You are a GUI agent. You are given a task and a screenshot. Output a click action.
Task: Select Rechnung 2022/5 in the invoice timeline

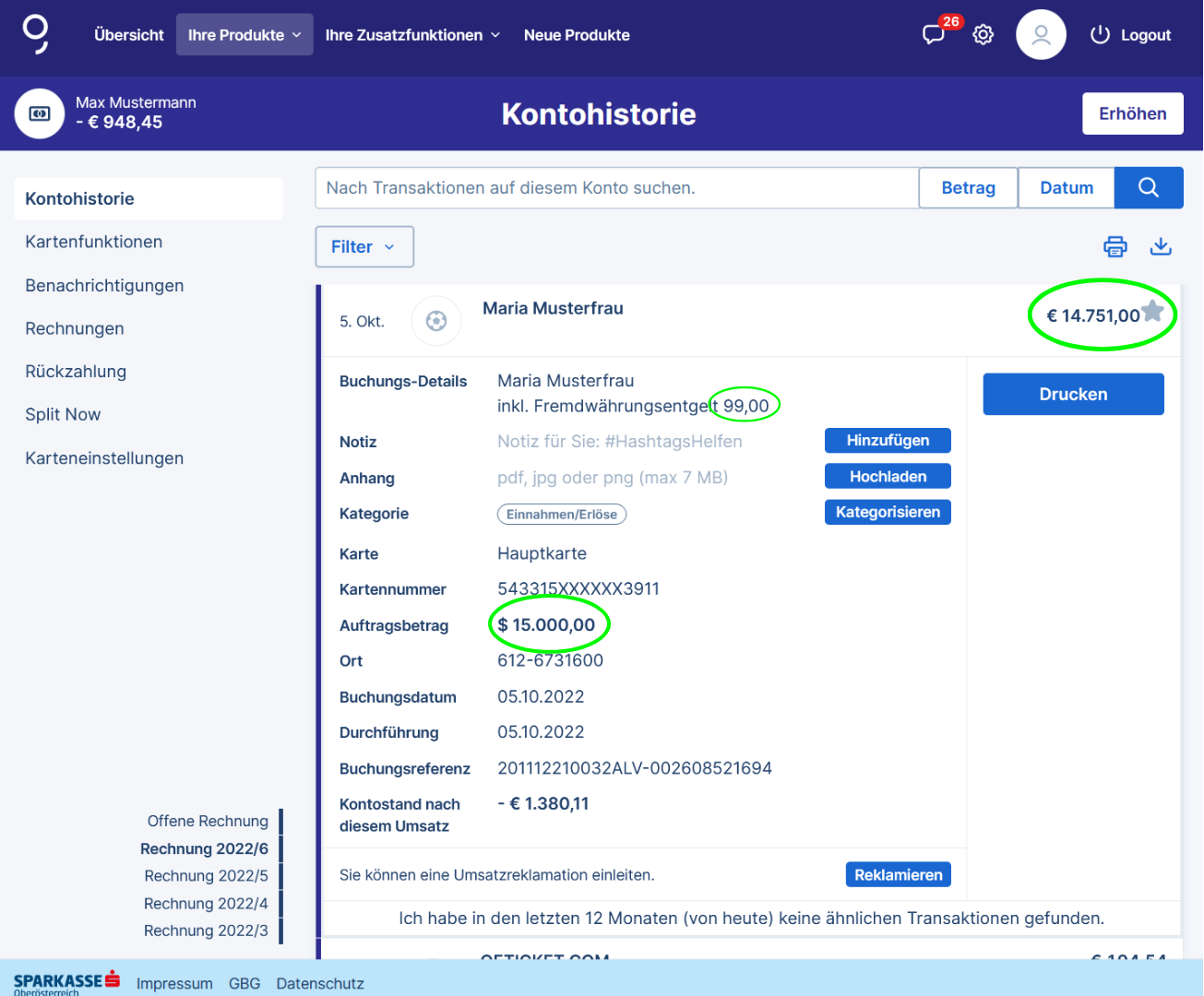coord(206,876)
